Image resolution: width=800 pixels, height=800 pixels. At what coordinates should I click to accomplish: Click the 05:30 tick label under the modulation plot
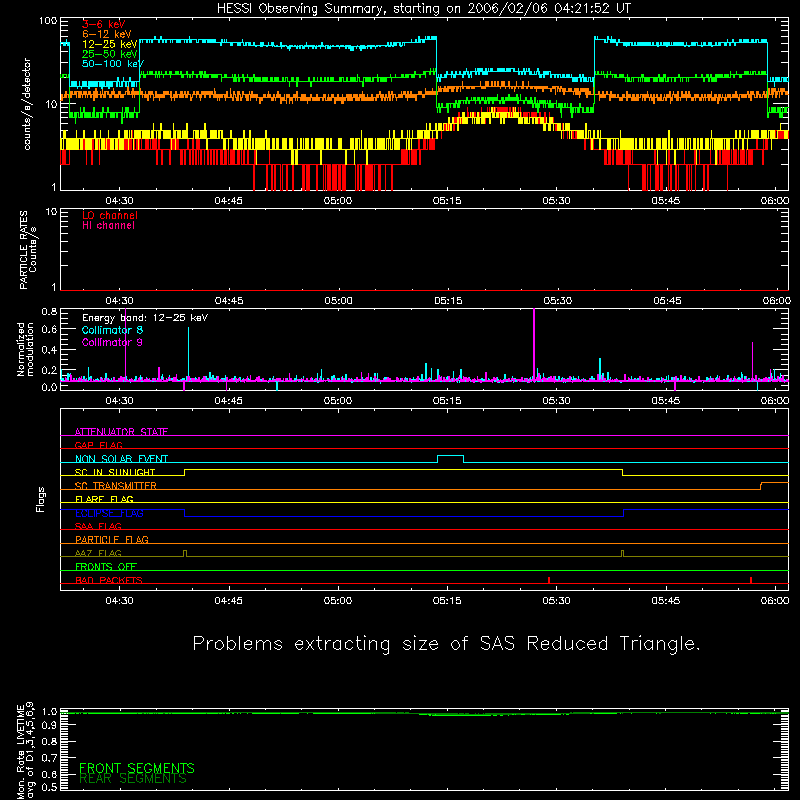click(x=556, y=401)
